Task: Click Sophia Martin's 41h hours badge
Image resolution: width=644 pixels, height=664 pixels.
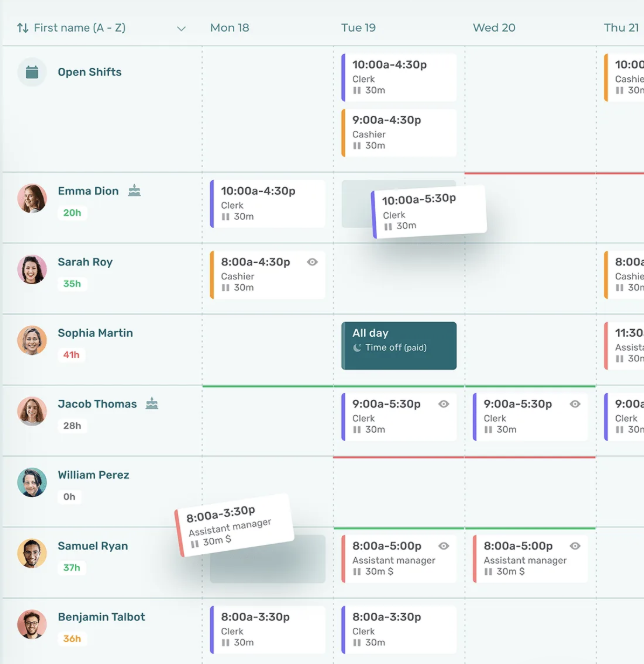Action: pyautogui.click(x=71, y=355)
